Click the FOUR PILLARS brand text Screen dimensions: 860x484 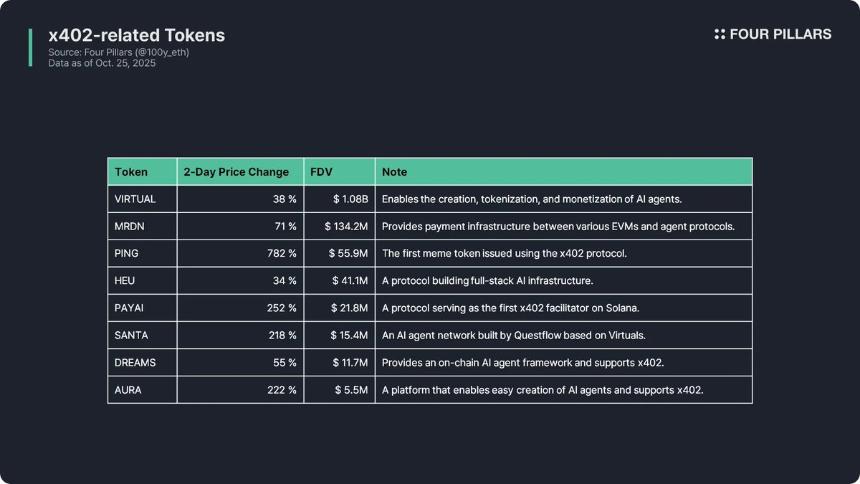coord(780,34)
